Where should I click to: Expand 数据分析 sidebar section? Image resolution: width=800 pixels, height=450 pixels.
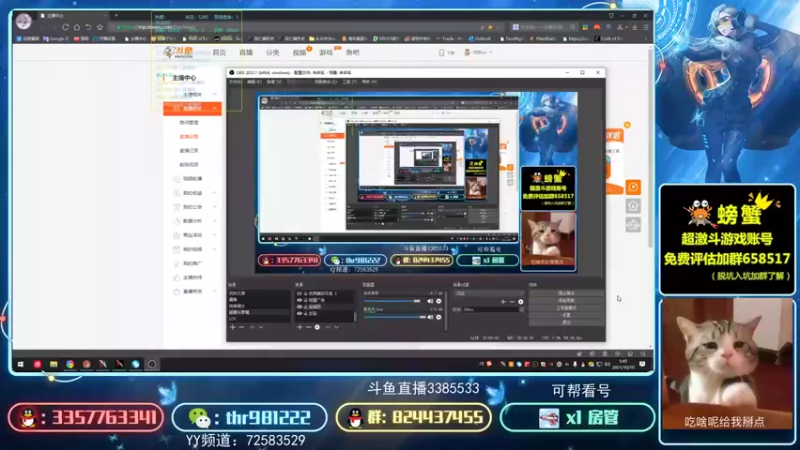tap(215, 221)
